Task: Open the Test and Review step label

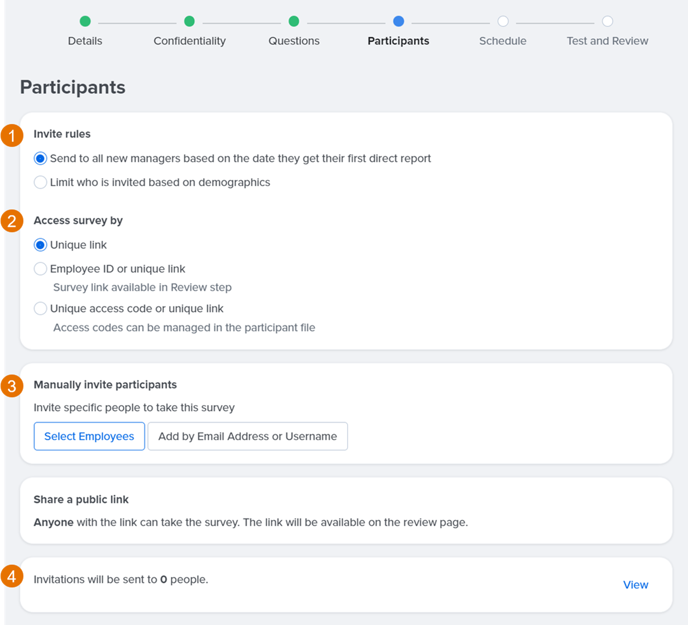Action: (607, 41)
